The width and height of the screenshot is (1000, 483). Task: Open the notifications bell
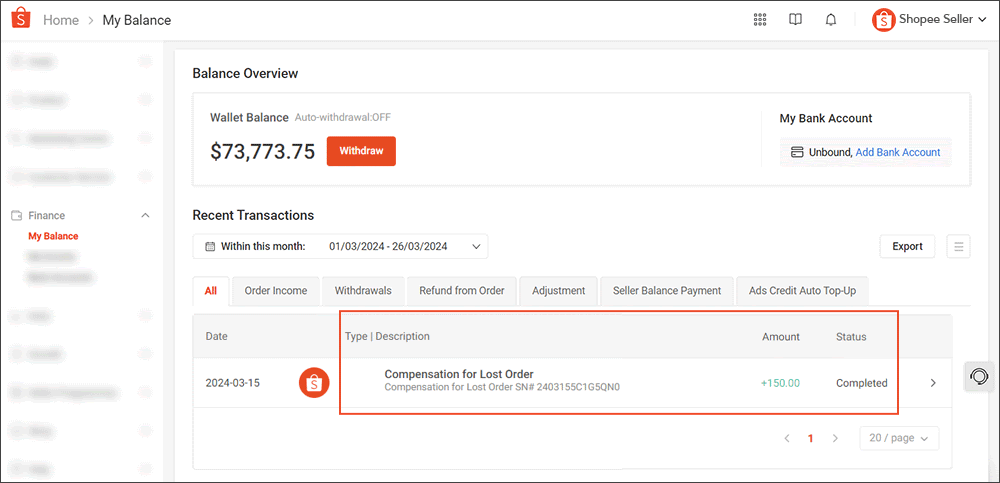(831, 20)
